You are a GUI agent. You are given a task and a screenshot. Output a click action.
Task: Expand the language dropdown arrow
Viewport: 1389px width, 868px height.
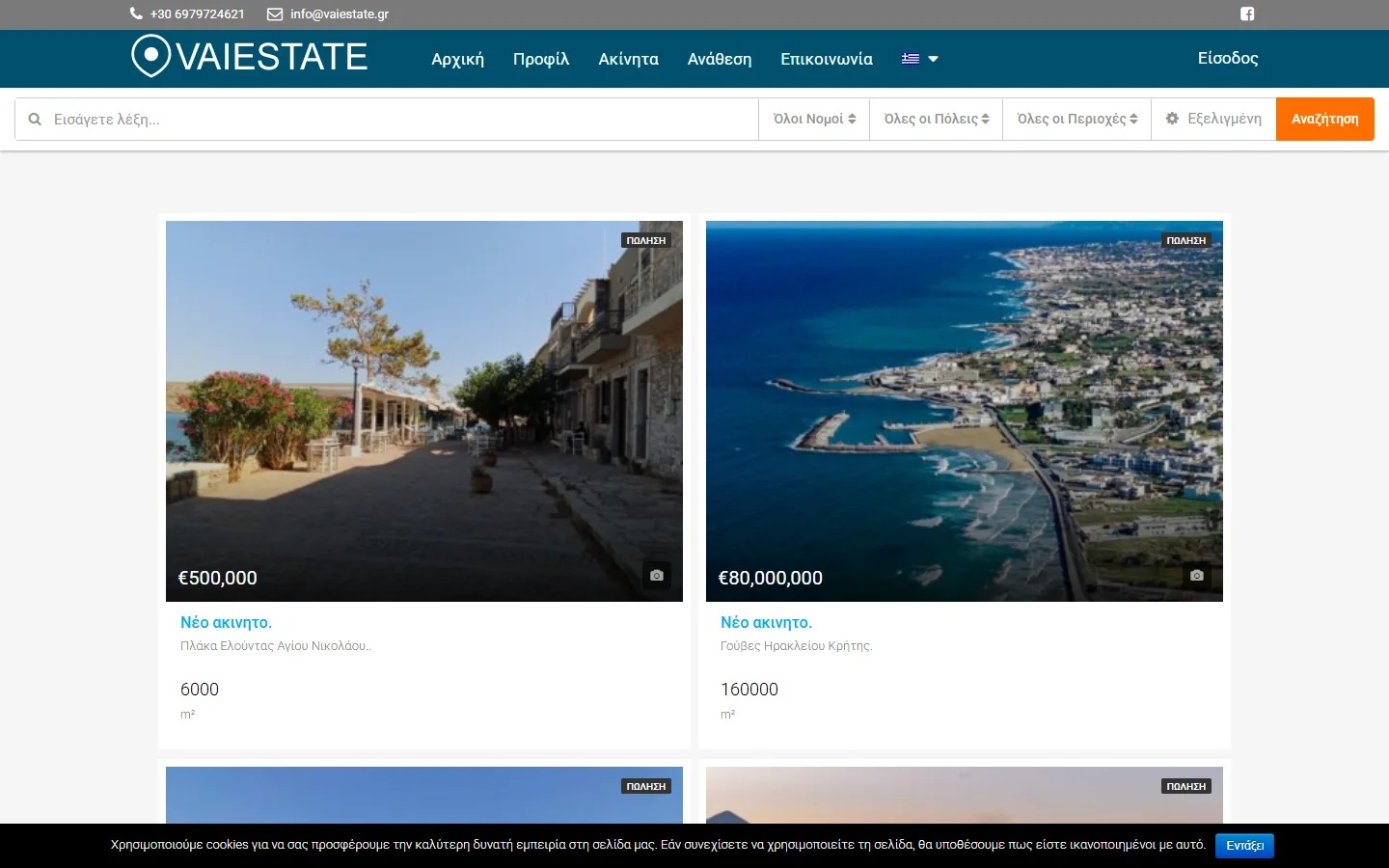tap(933, 59)
